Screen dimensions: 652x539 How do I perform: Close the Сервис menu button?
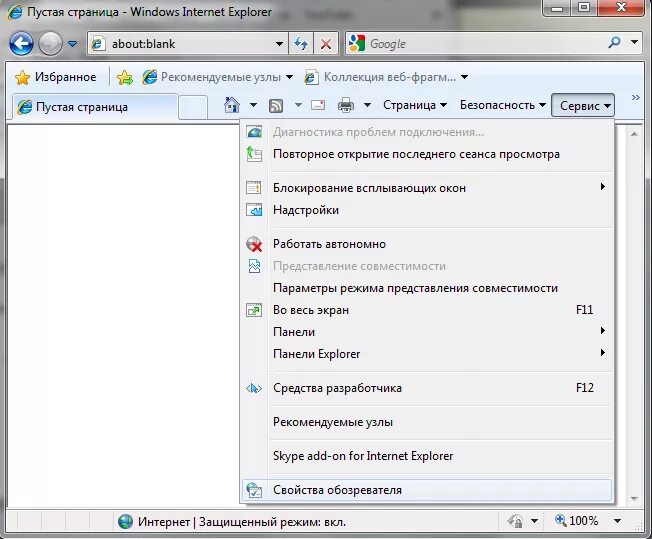(583, 106)
